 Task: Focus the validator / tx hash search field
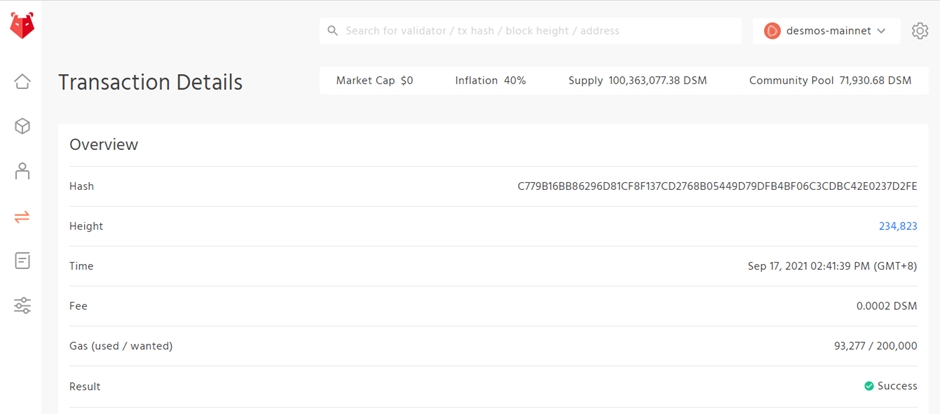pos(531,31)
